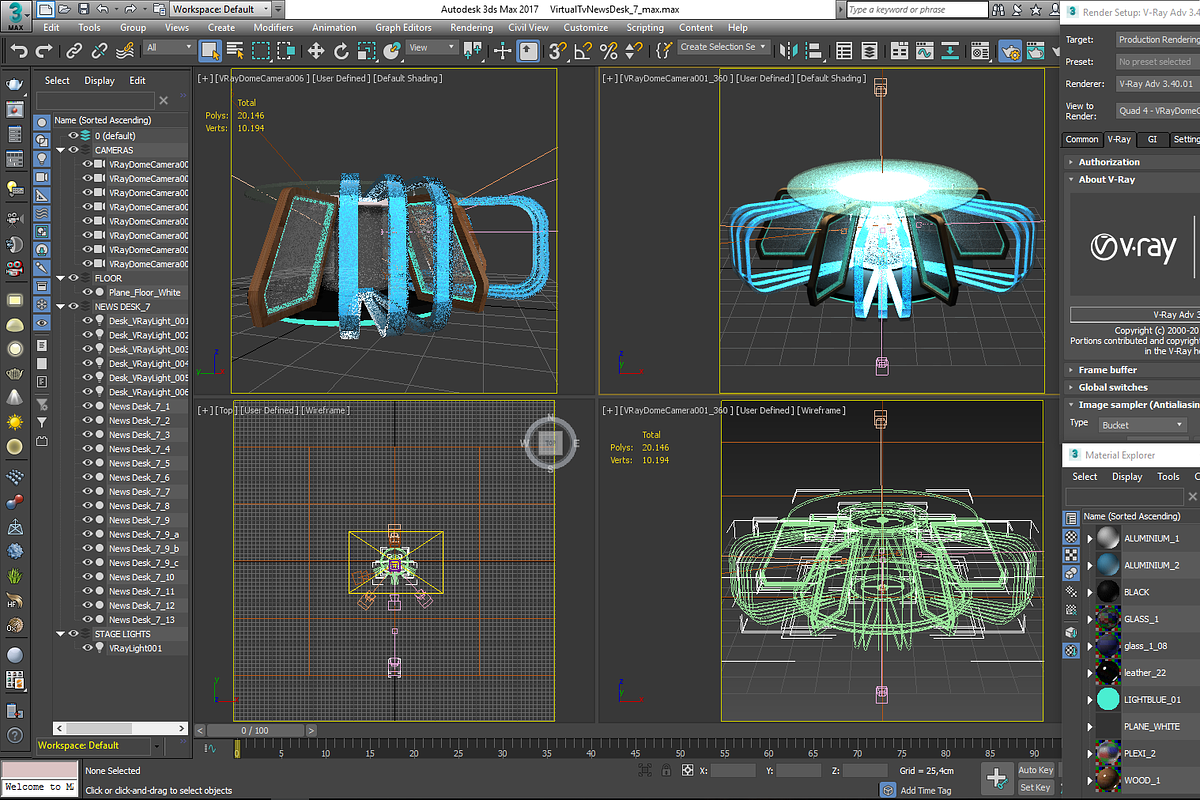Open the selection filter All dropdown
The image size is (1200, 800).
point(169,47)
